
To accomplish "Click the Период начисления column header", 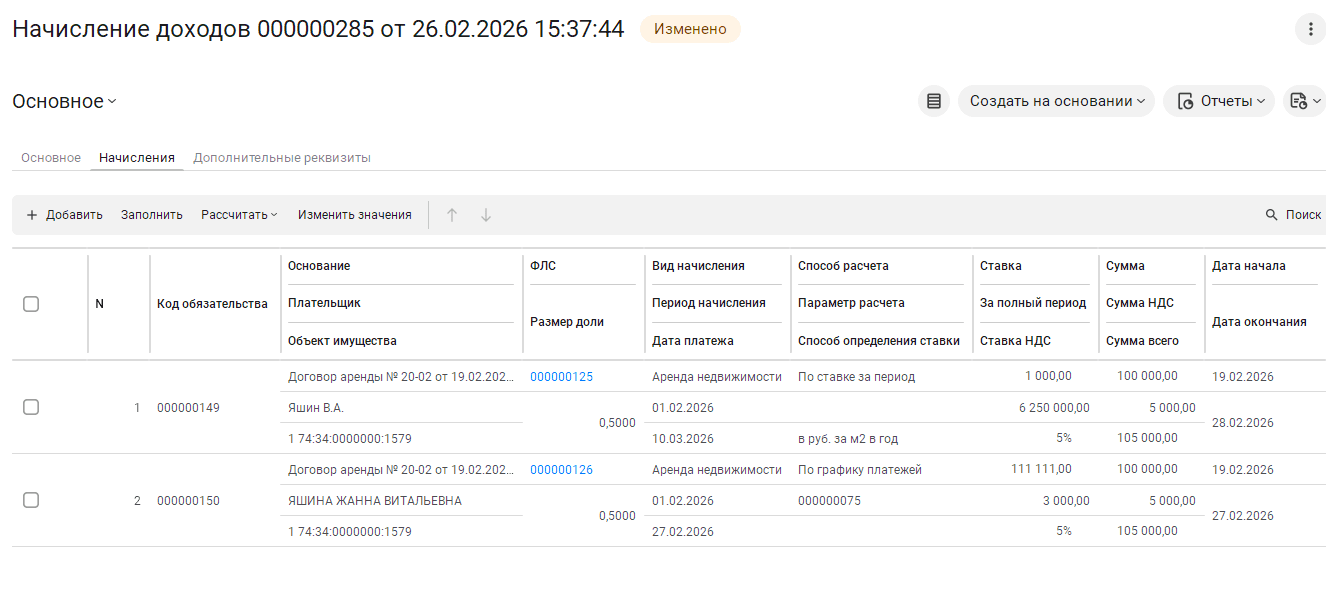I will pos(709,303).
